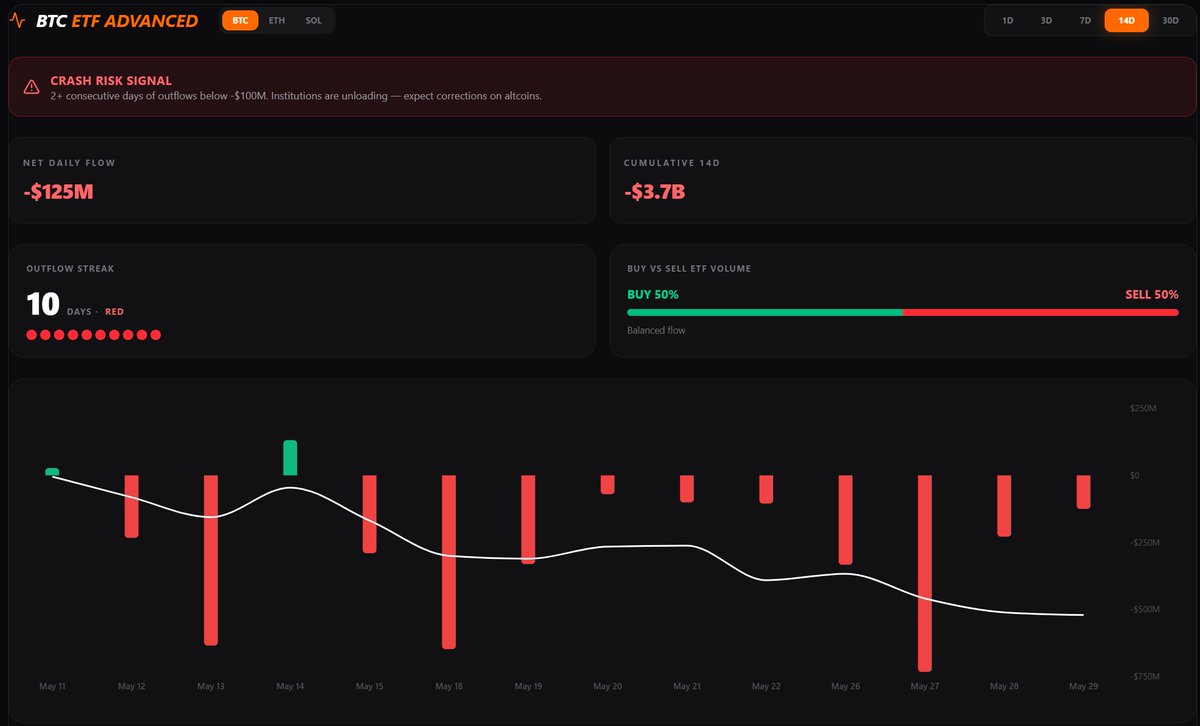Click the red sell portion of volume bar
1200x726 pixels.
(x=1040, y=312)
